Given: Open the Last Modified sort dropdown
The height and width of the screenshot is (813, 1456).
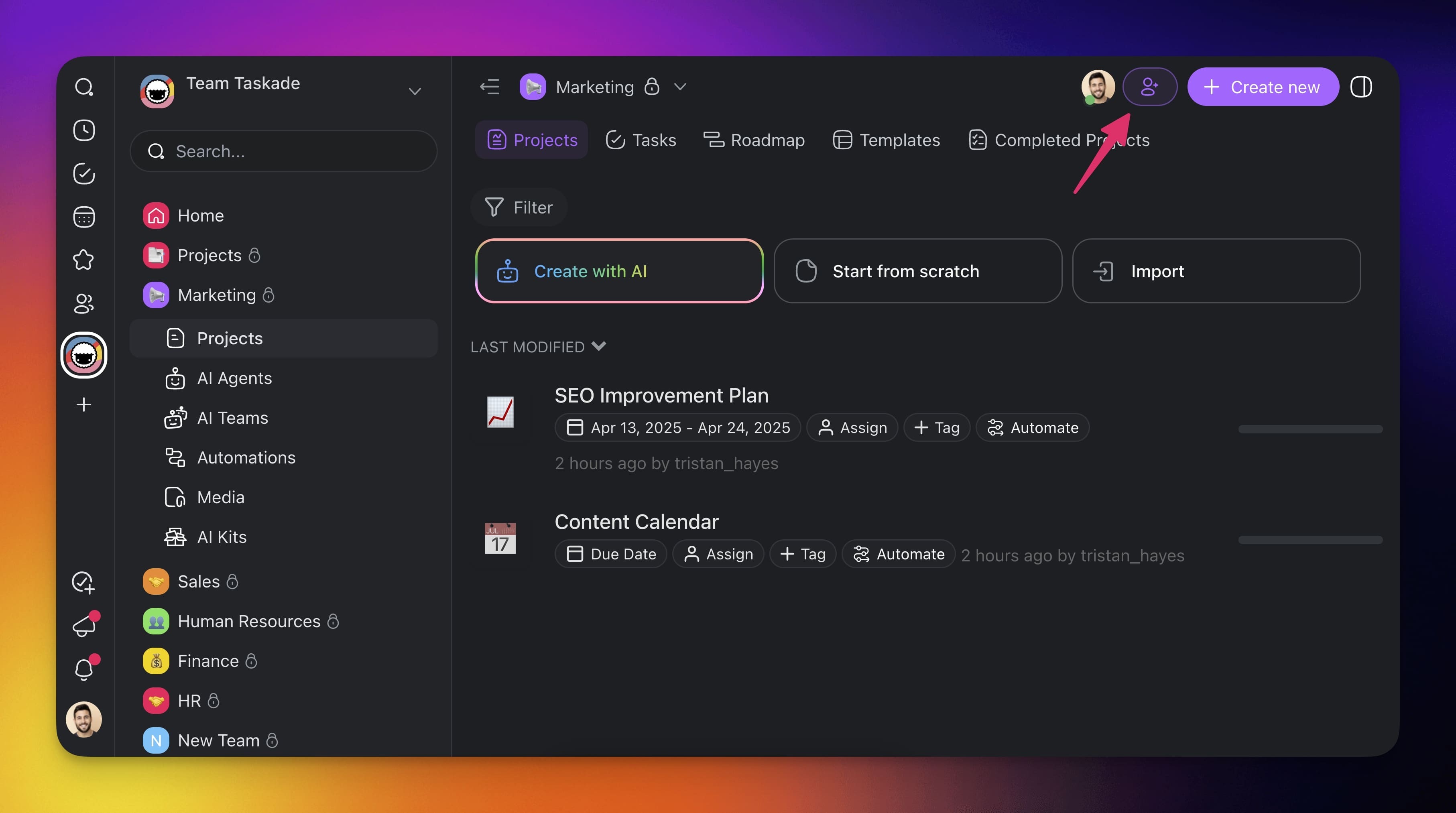Looking at the screenshot, I should (x=538, y=346).
